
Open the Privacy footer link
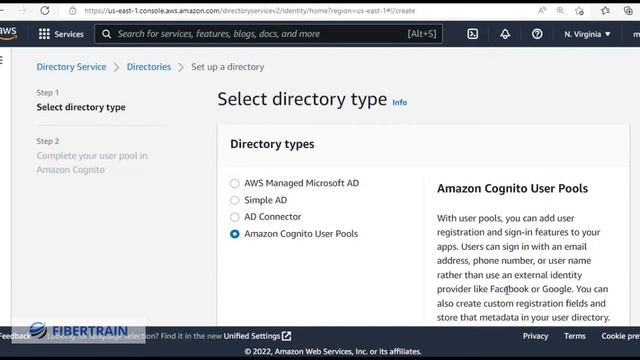tap(536, 336)
